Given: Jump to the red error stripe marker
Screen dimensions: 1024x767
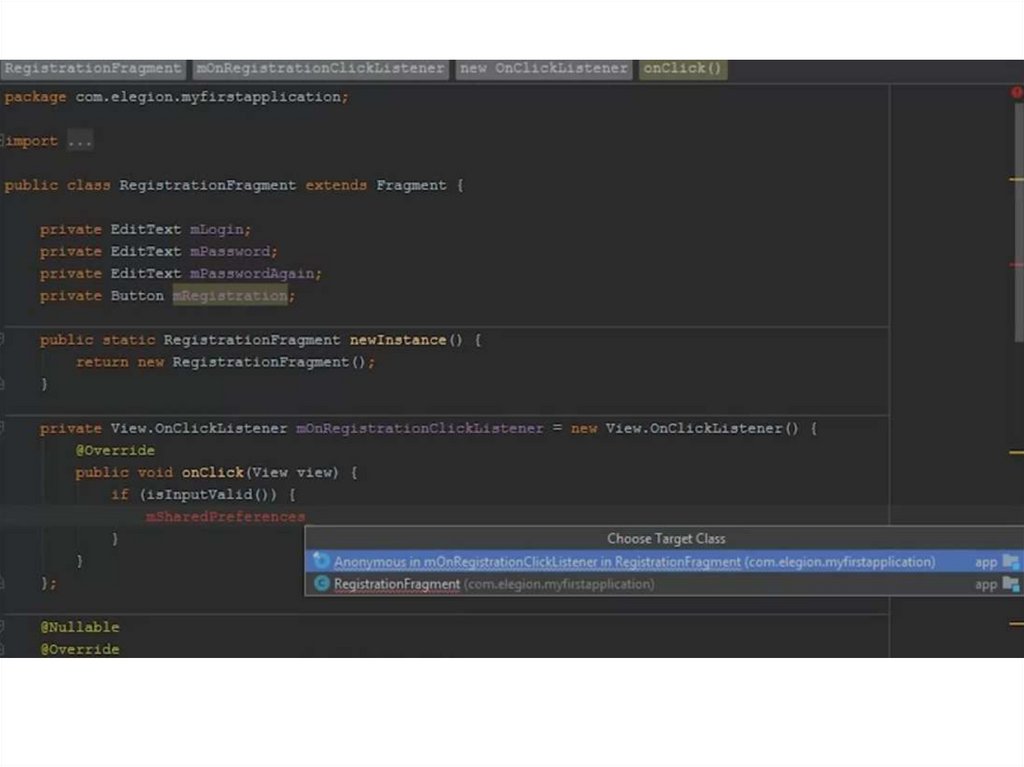Looking at the screenshot, I should 1016,264.
